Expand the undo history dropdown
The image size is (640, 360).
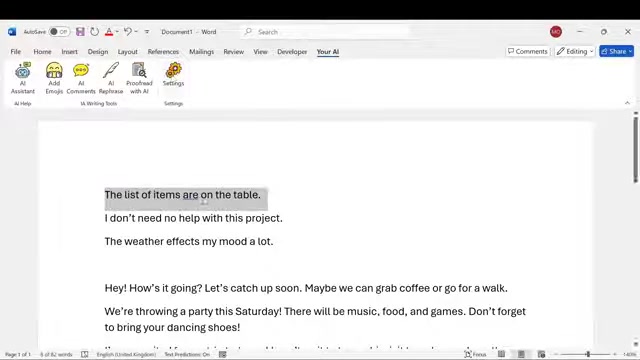[x=136, y=31]
